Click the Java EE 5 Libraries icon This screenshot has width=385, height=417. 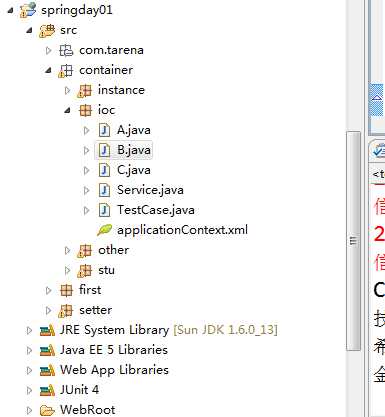tap(47, 350)
